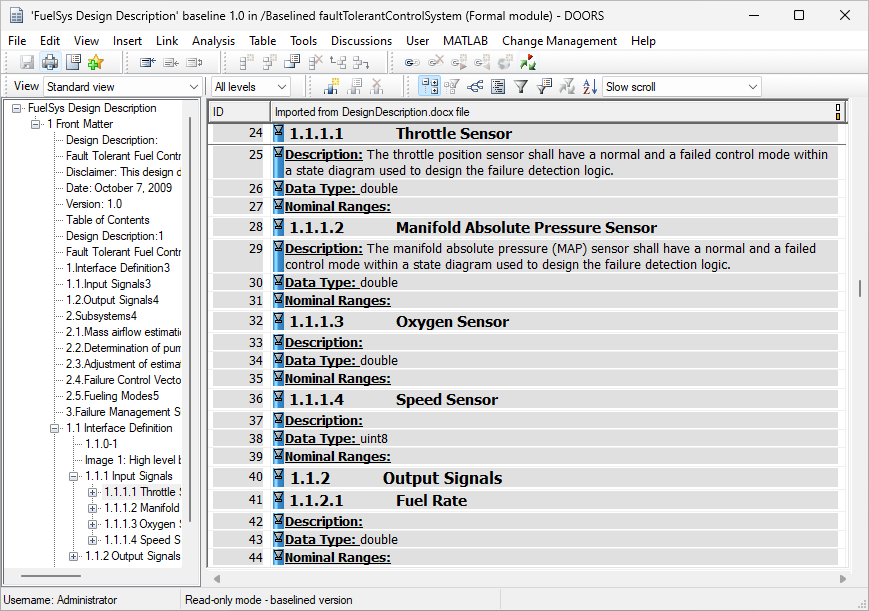Click the create object one level below icon

pos(269,63)
